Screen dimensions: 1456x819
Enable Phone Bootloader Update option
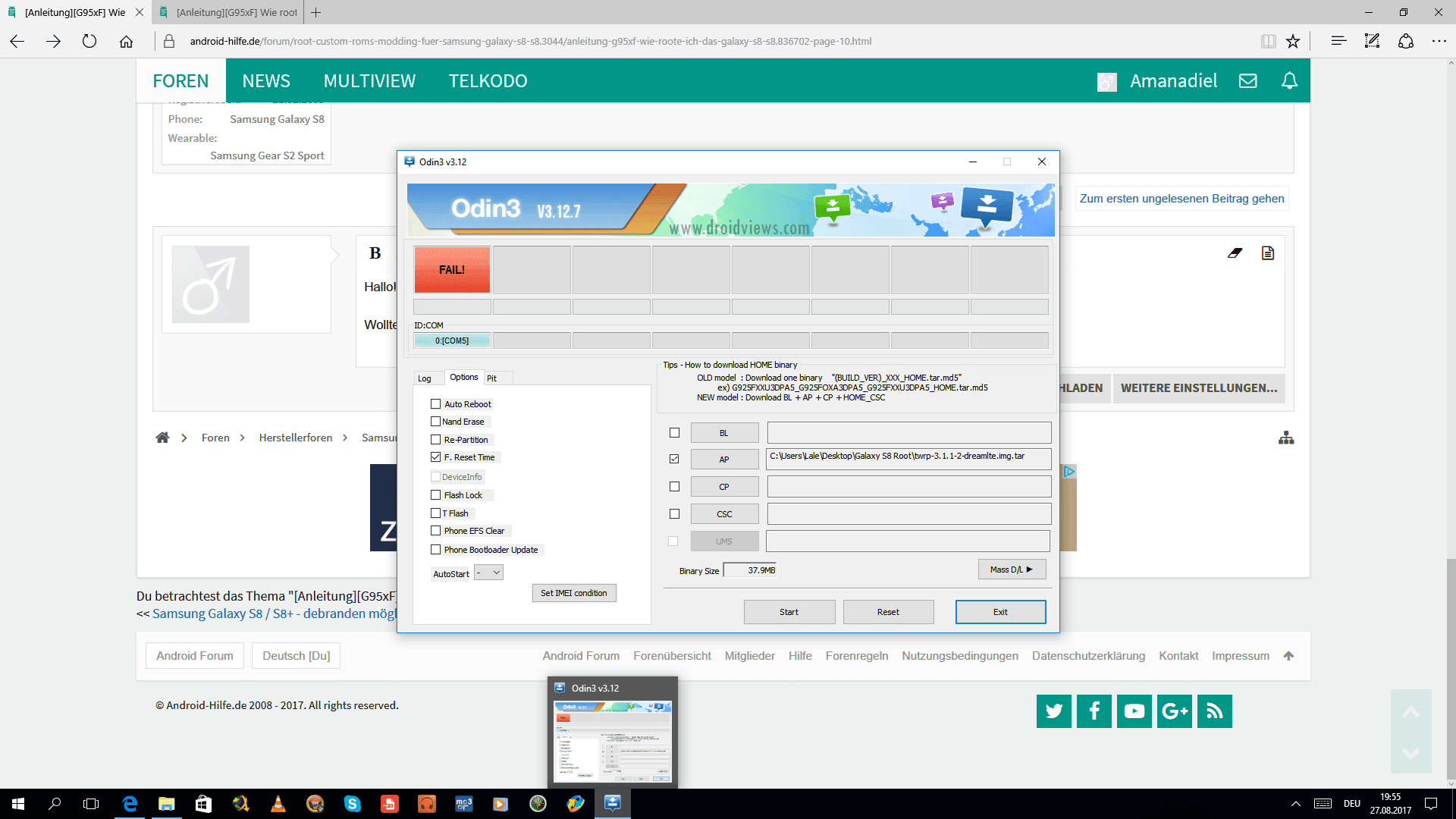[435, 550]
